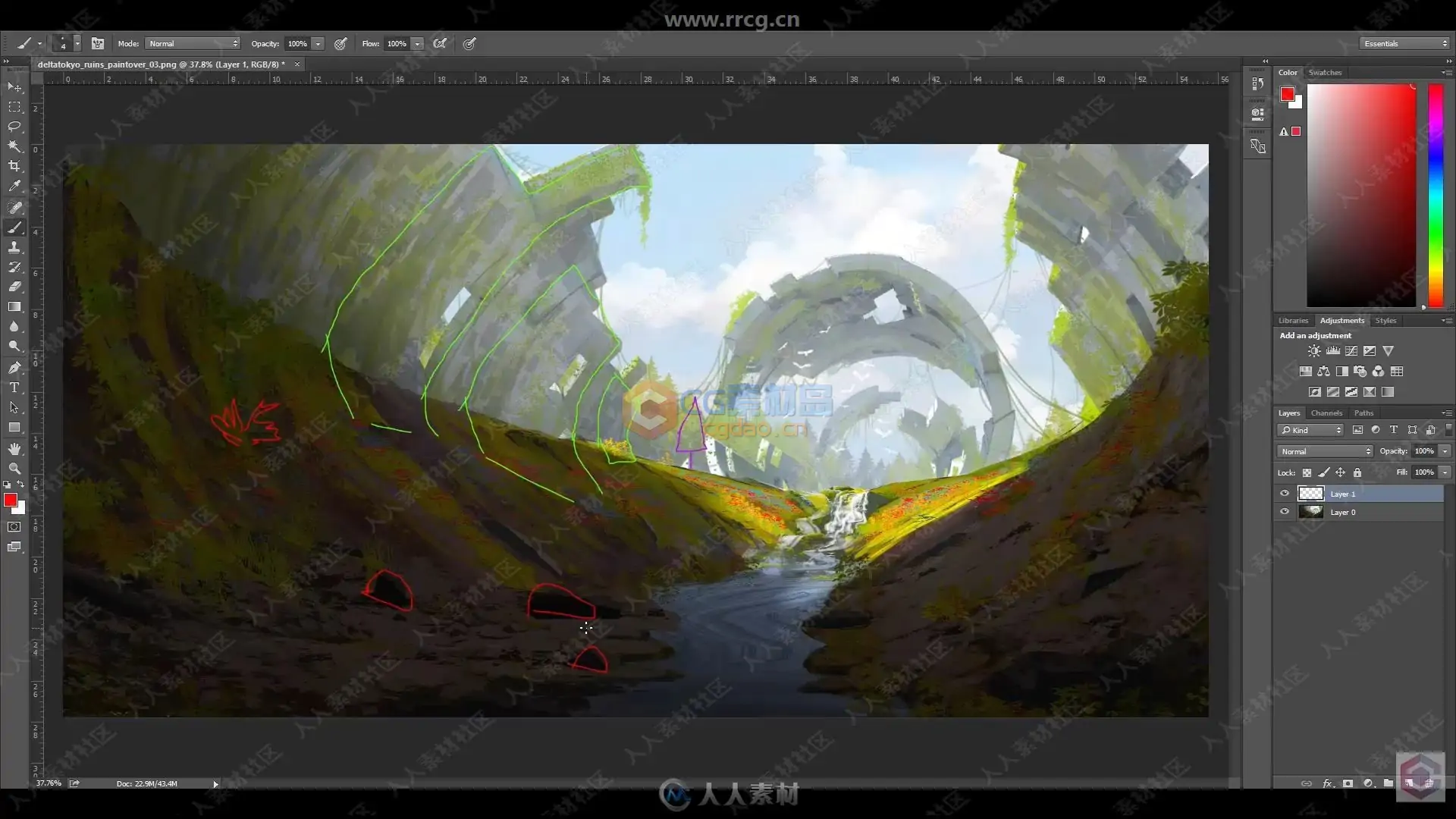The image size is (1456, 819).
Task: Select the Lasso tool
Action: tap(14, 127)
